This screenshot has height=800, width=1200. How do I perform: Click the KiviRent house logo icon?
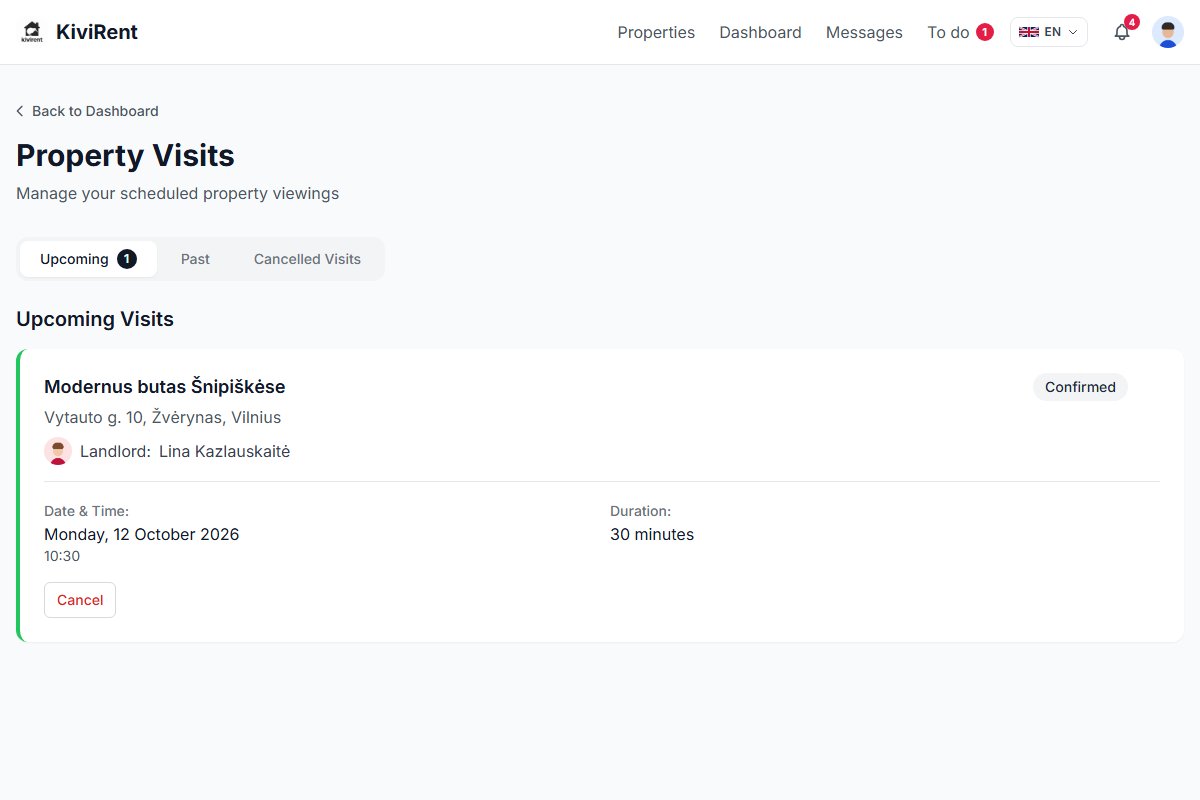point(32,32)
